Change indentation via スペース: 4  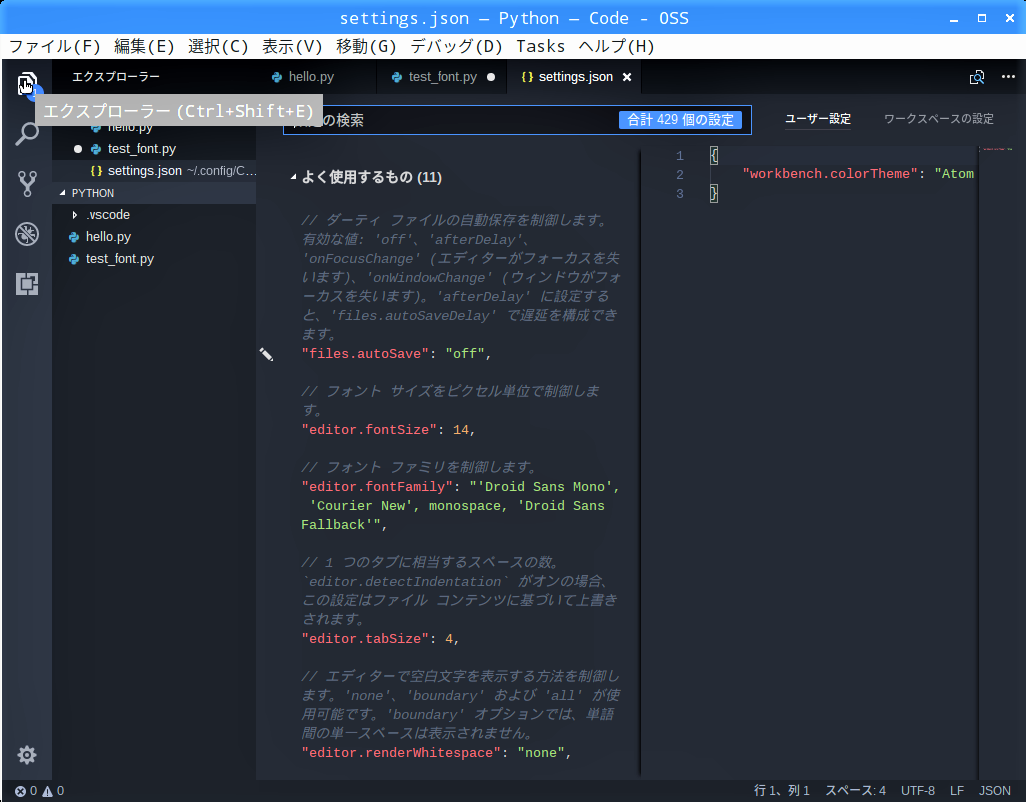pyautogui.click(x=856, y=791)
